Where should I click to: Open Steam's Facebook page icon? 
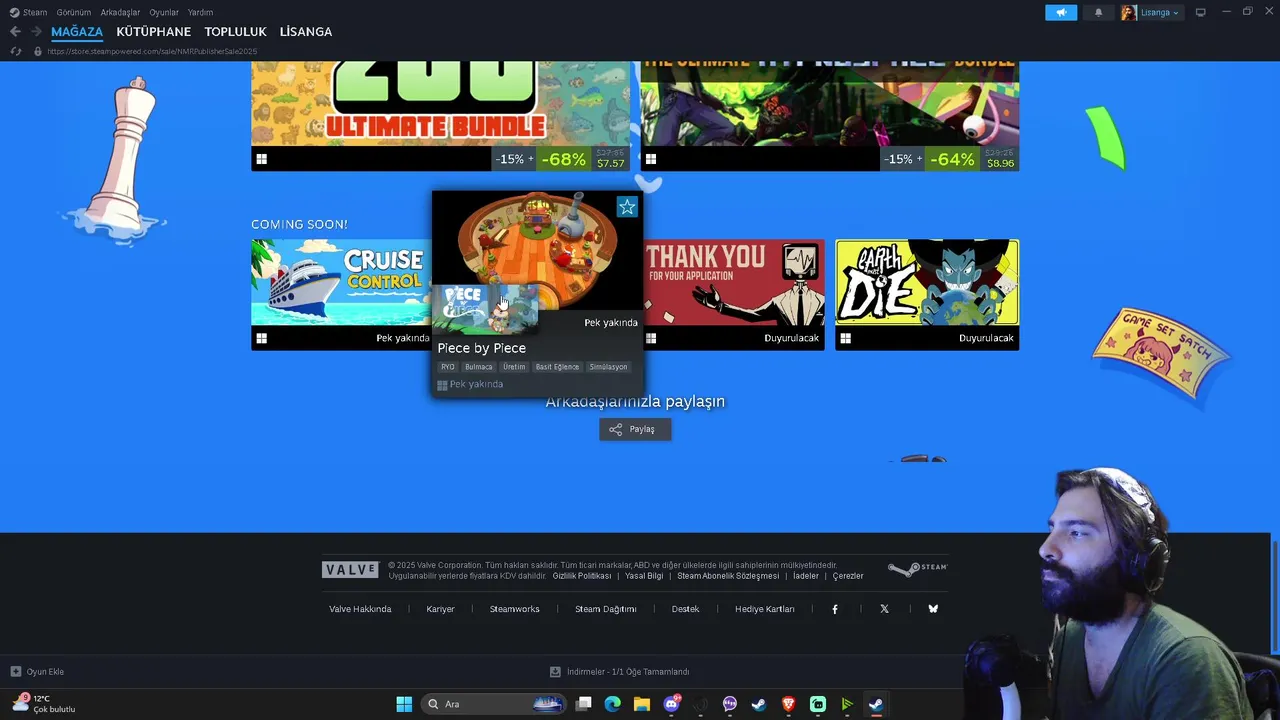[x=835, y=609]
